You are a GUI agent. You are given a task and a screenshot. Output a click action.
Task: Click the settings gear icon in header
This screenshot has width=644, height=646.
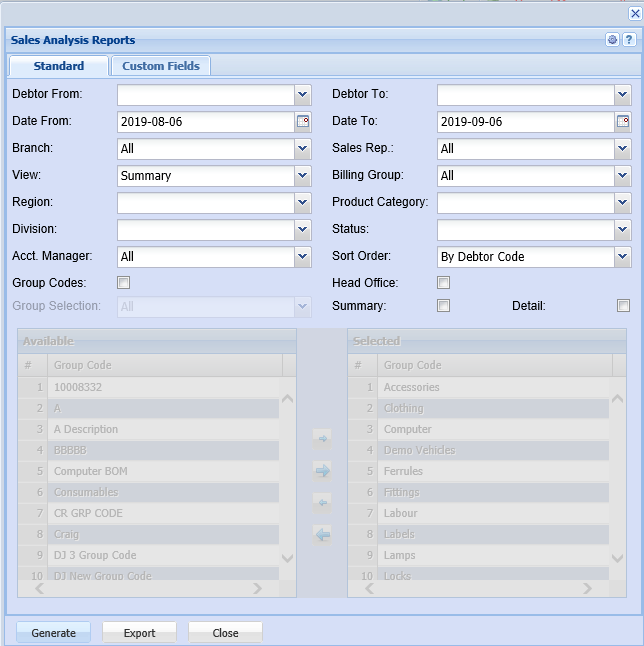612,40
